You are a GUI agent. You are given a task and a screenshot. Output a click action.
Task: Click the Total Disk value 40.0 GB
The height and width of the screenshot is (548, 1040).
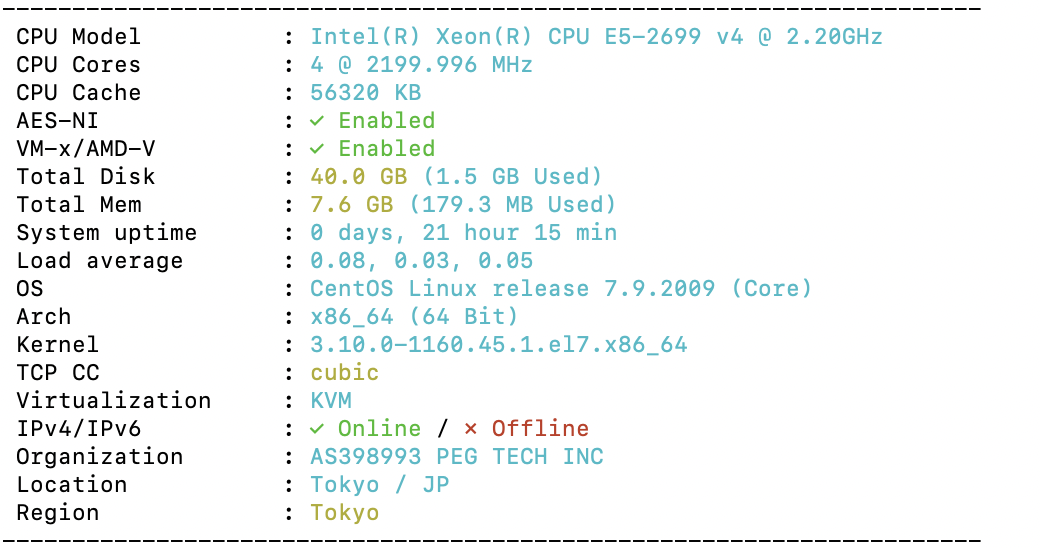(x=358, y=176)
